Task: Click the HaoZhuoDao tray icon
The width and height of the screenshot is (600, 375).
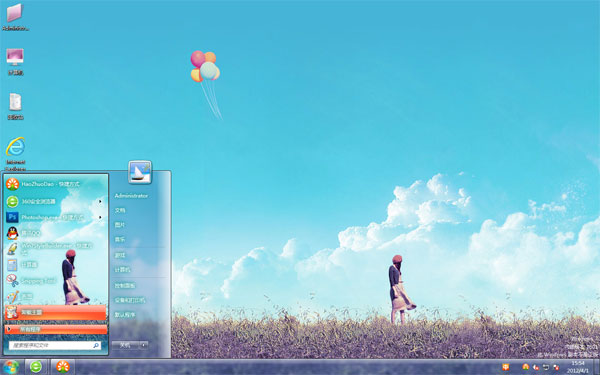Action: click(526, 367)
